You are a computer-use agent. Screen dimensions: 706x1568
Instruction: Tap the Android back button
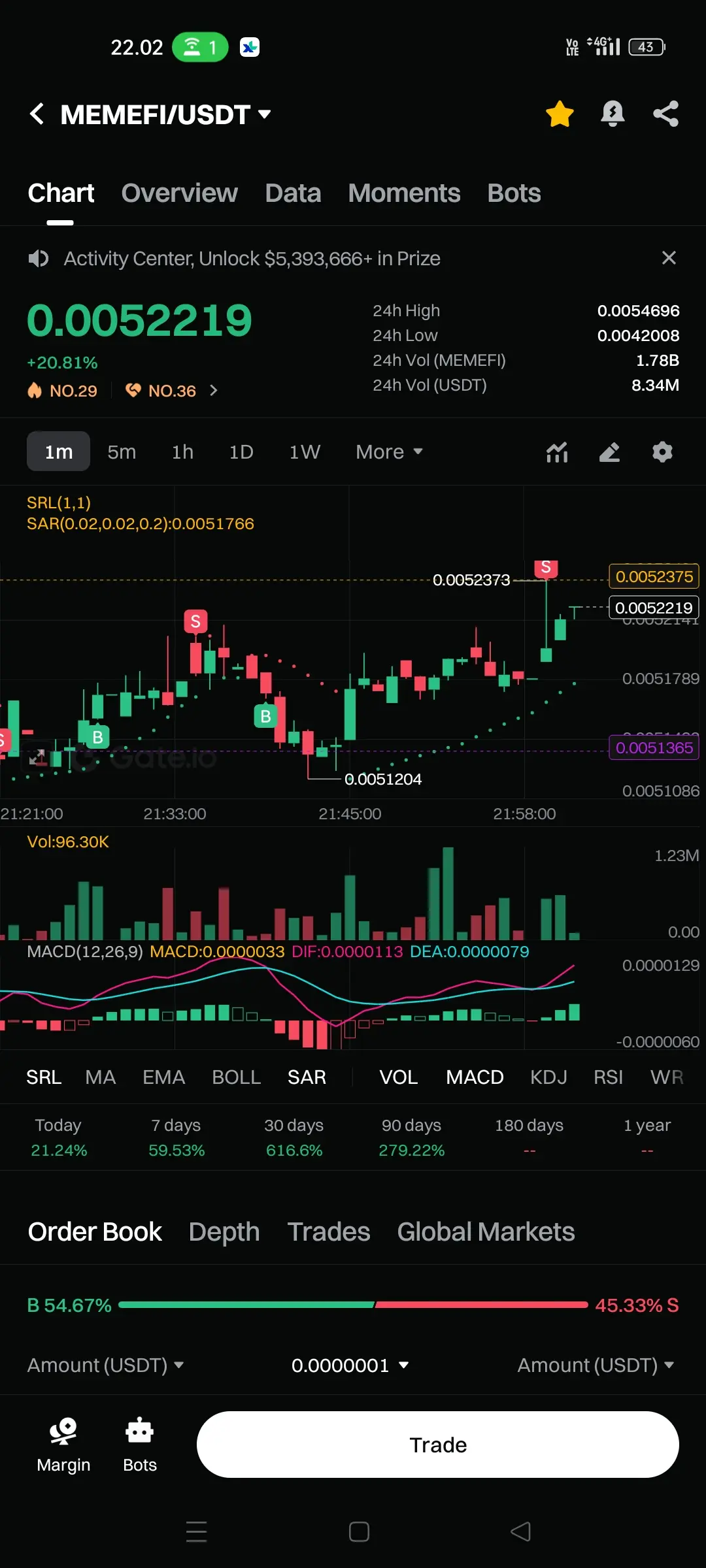pos(521,1531)
